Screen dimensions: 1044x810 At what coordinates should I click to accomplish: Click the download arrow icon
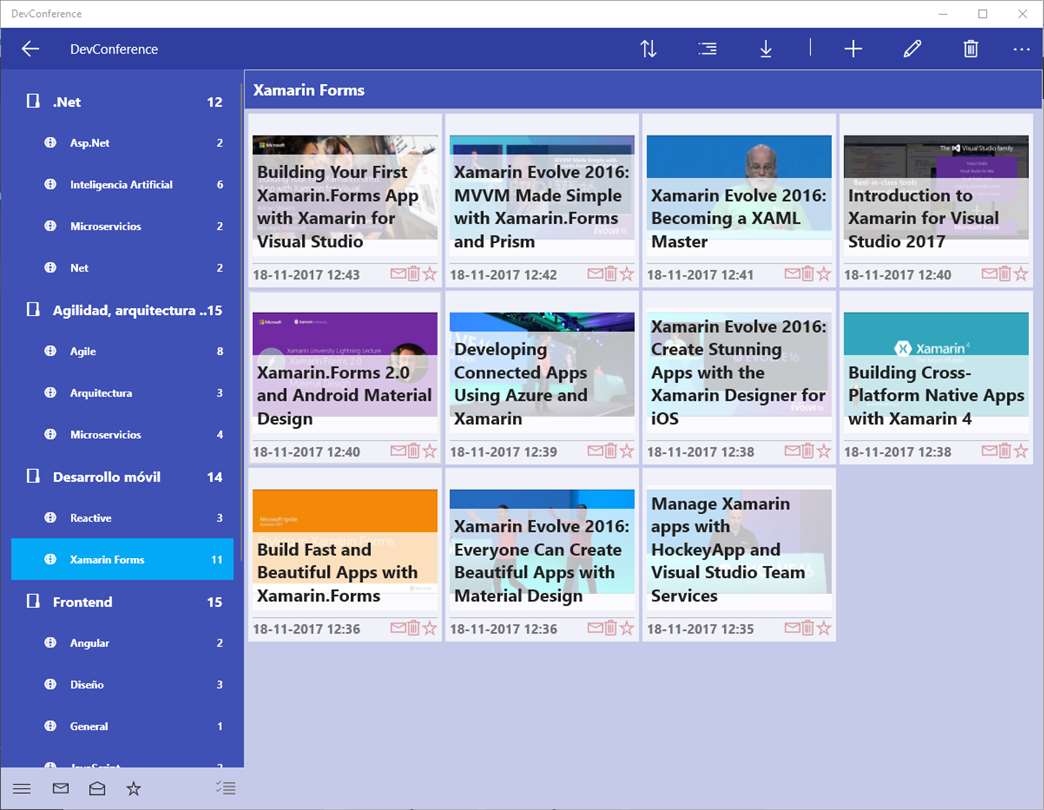pos(766,49)
